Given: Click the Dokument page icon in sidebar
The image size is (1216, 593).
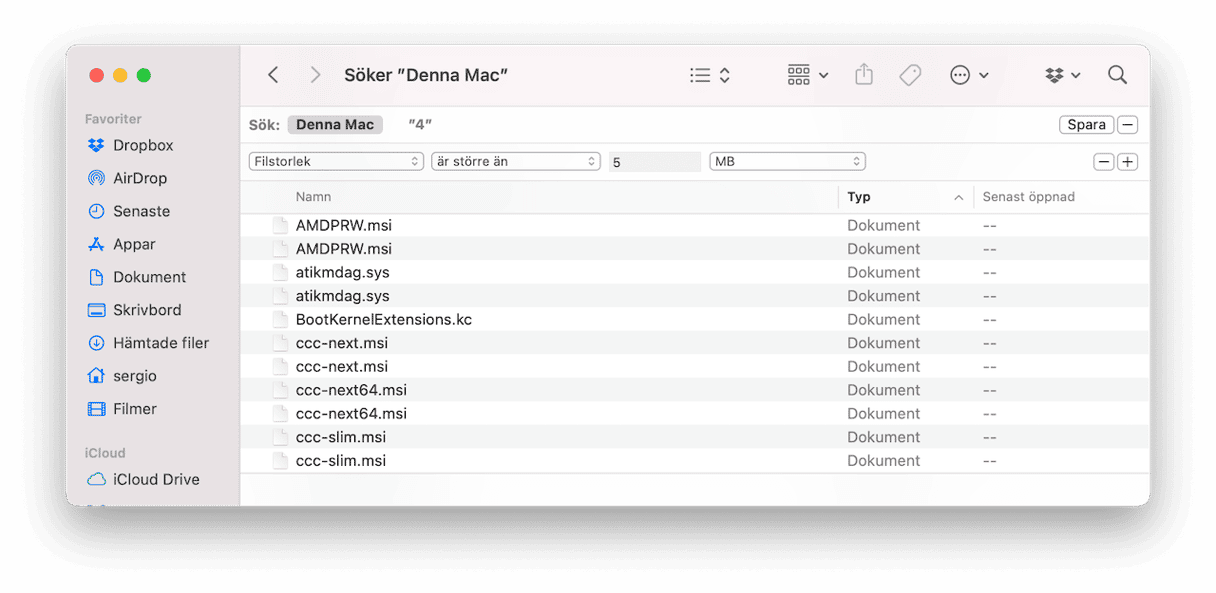Looking at the screenshot, I should pos(96,277).
